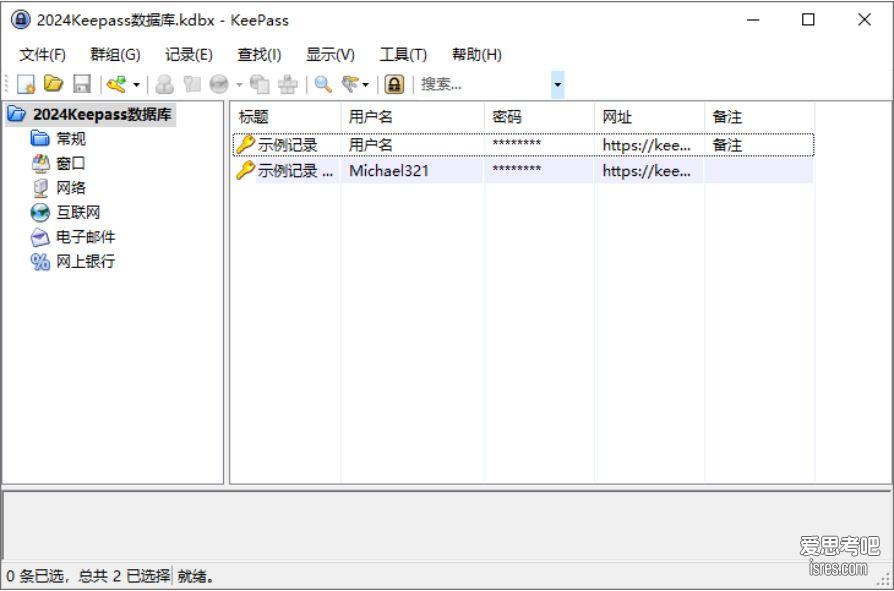Click the Add entry key icon

(x=117, y=84)
